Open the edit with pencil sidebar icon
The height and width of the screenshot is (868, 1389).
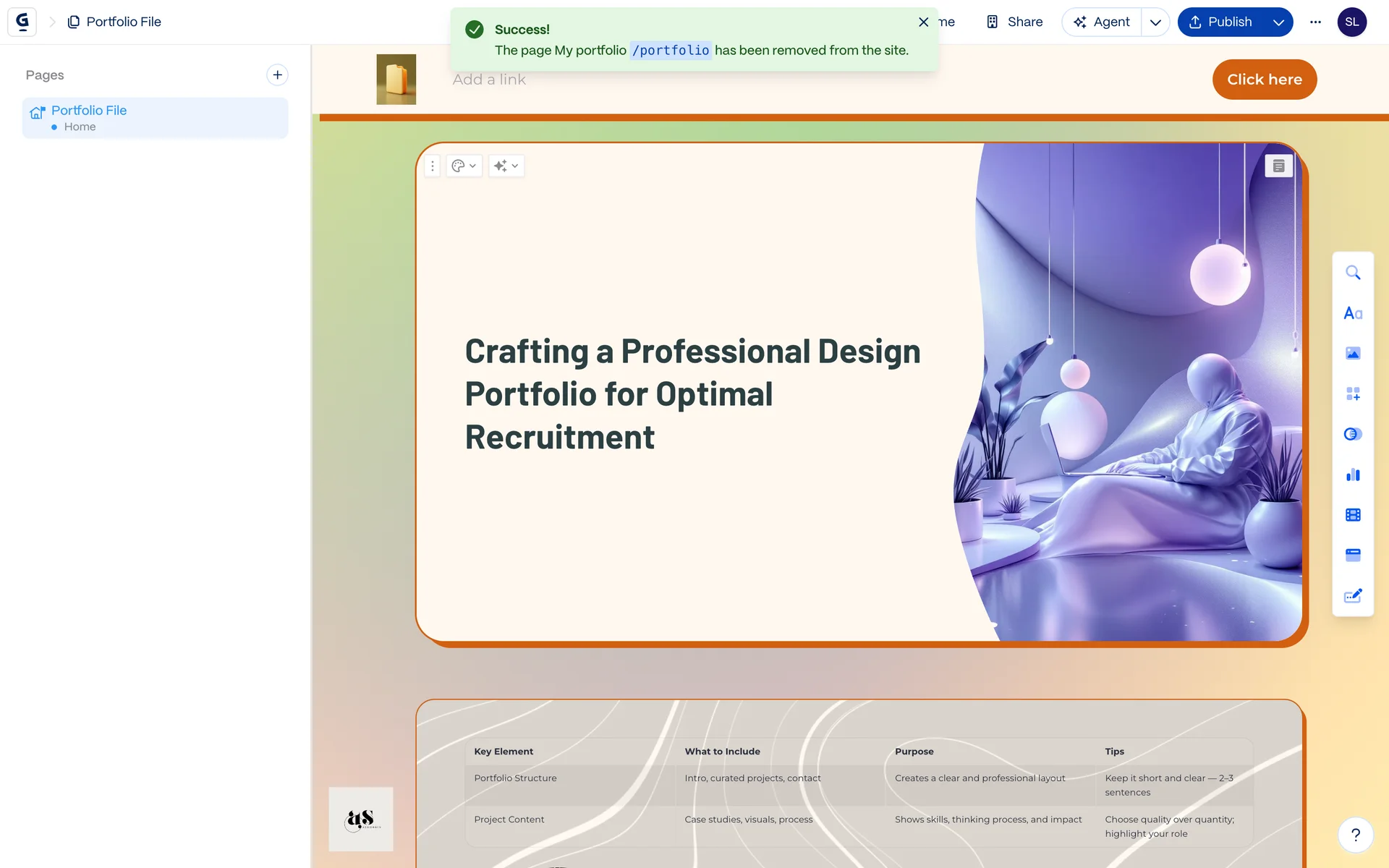pos(1353,595)
